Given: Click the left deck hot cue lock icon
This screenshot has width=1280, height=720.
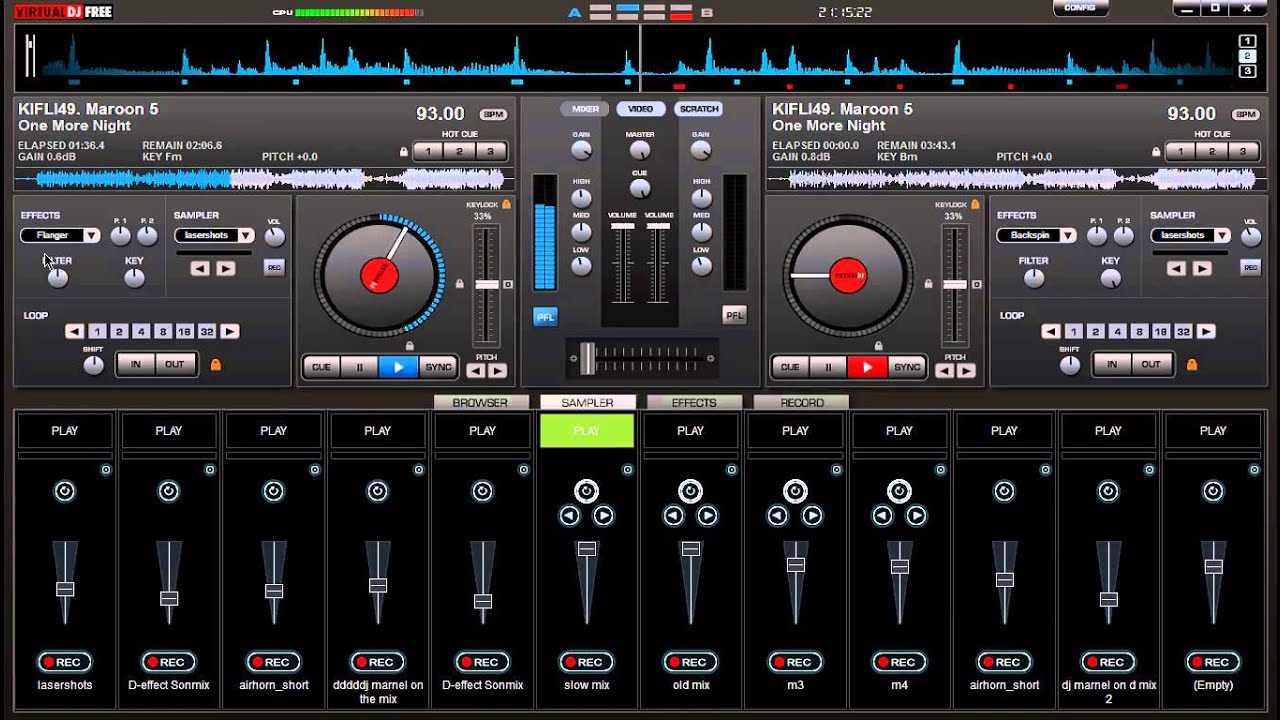Looking at the screenshot, I should tap(404, 152).
